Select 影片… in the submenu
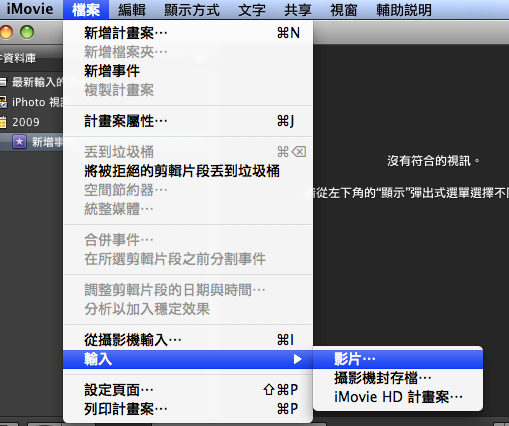The width and height of the screenshot is (509, 426). [x=398, y=359]
